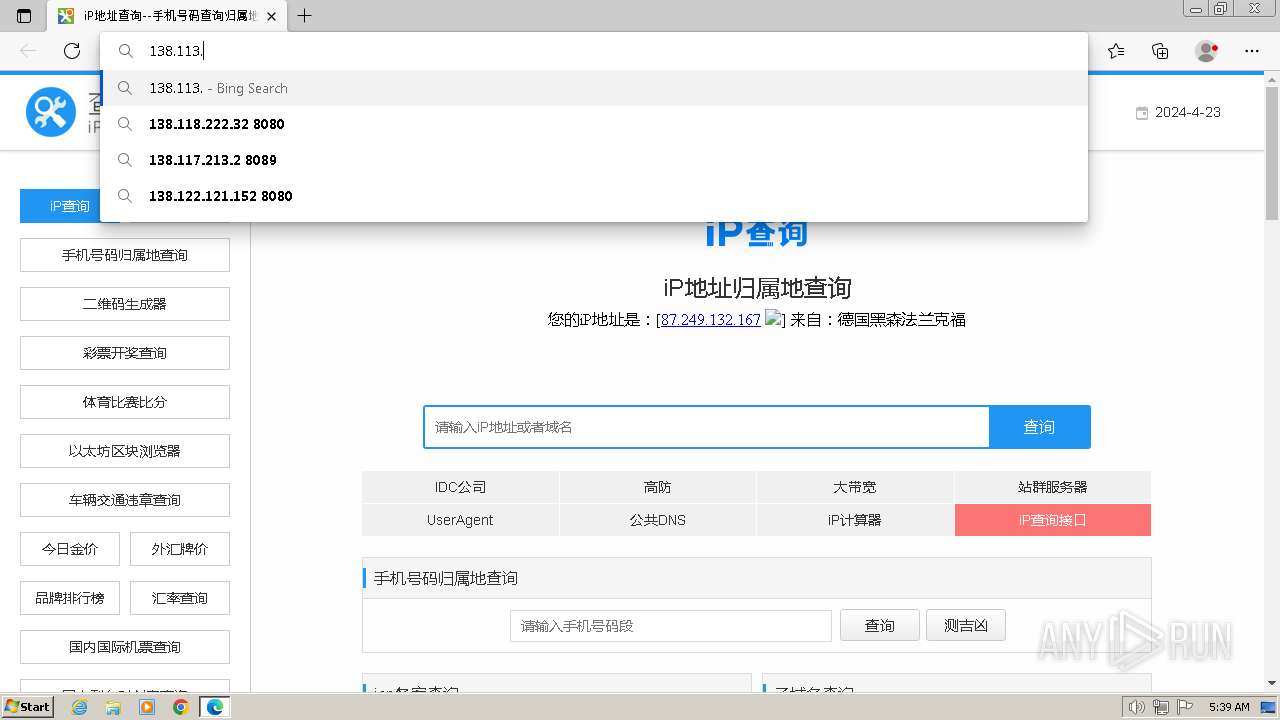
Task: Open the Windows Start button
Action: point(27,706)
